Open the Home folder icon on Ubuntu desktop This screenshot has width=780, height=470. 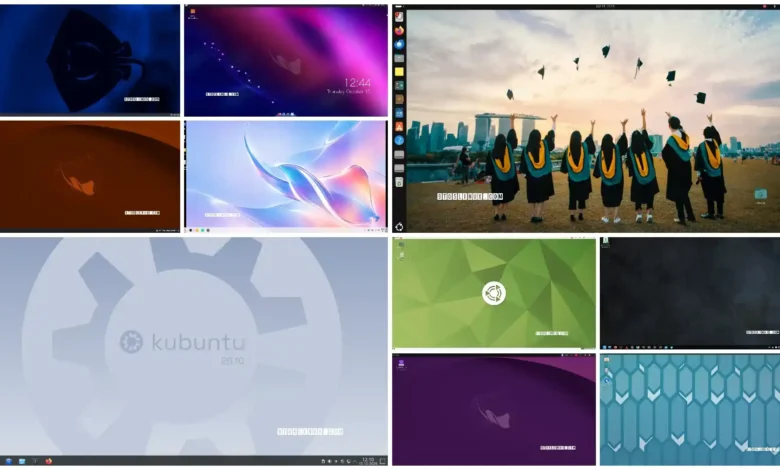tap(760, 194)
